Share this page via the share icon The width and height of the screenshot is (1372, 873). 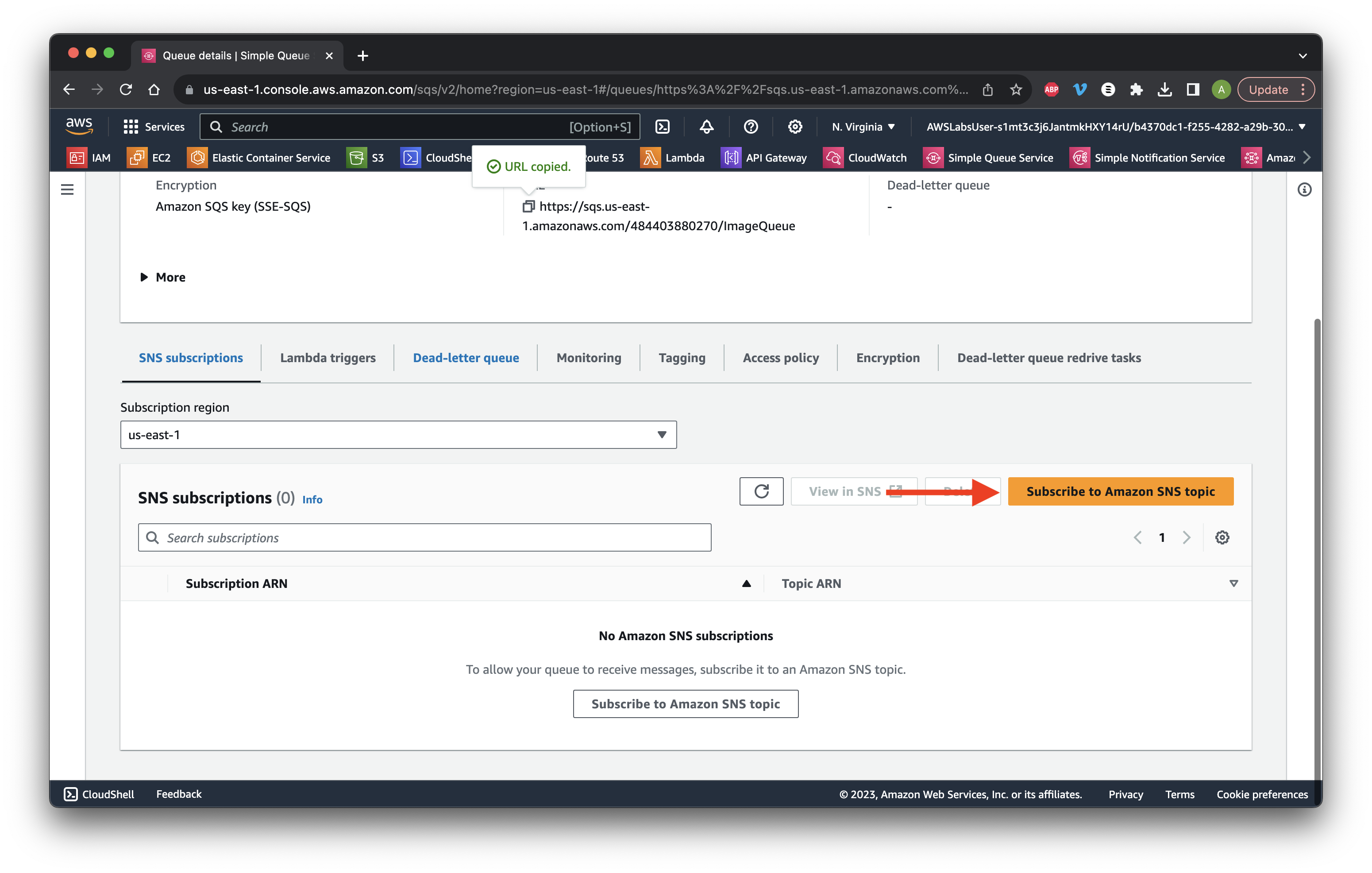(x=987, y=89)
